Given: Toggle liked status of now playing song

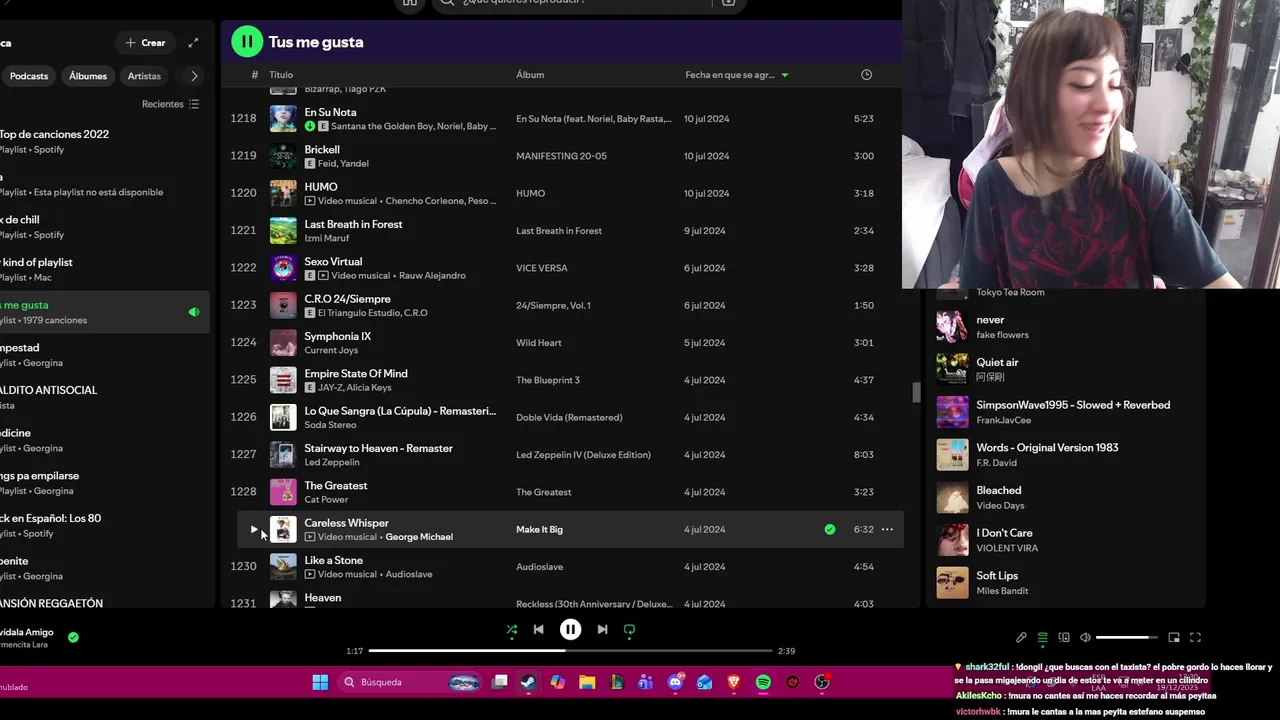Looking at the screenshot, I should [x=73, y=637].
